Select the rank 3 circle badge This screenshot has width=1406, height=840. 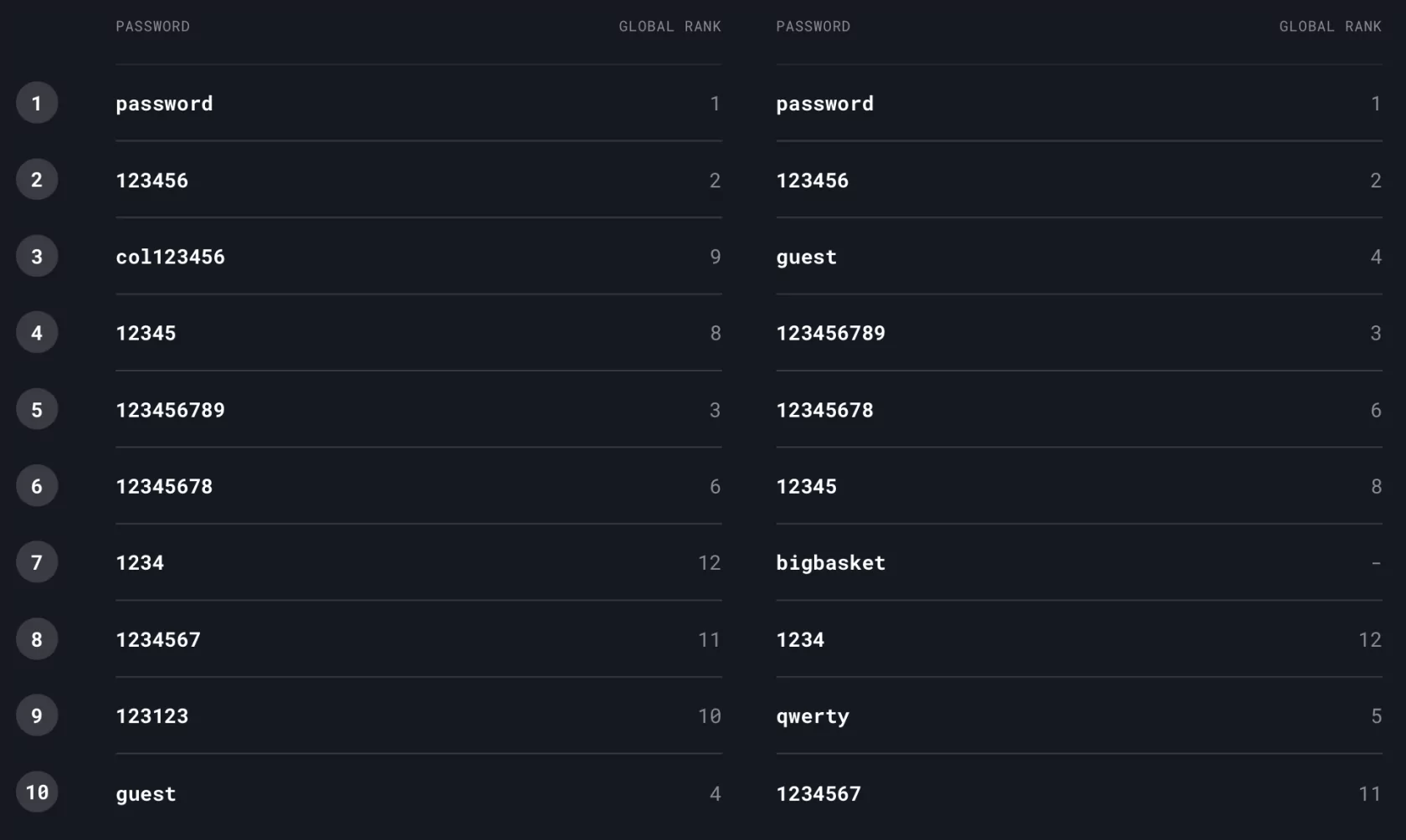(x=37, y=256)
